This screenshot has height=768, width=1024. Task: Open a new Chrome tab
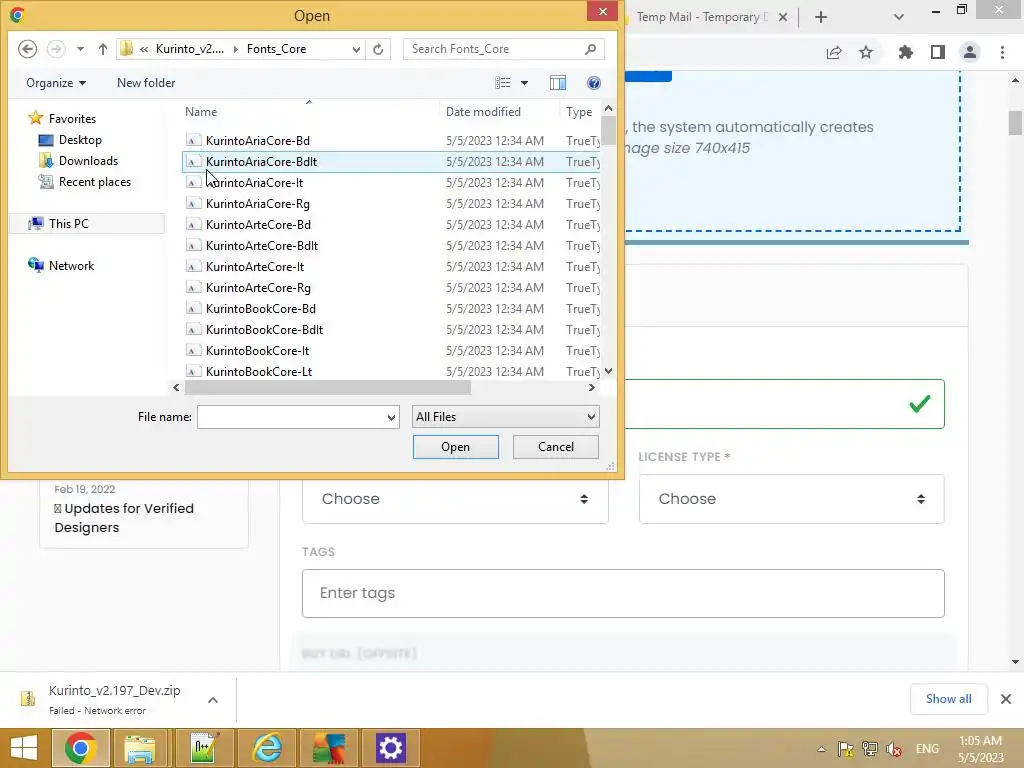[x=821, y=17]
